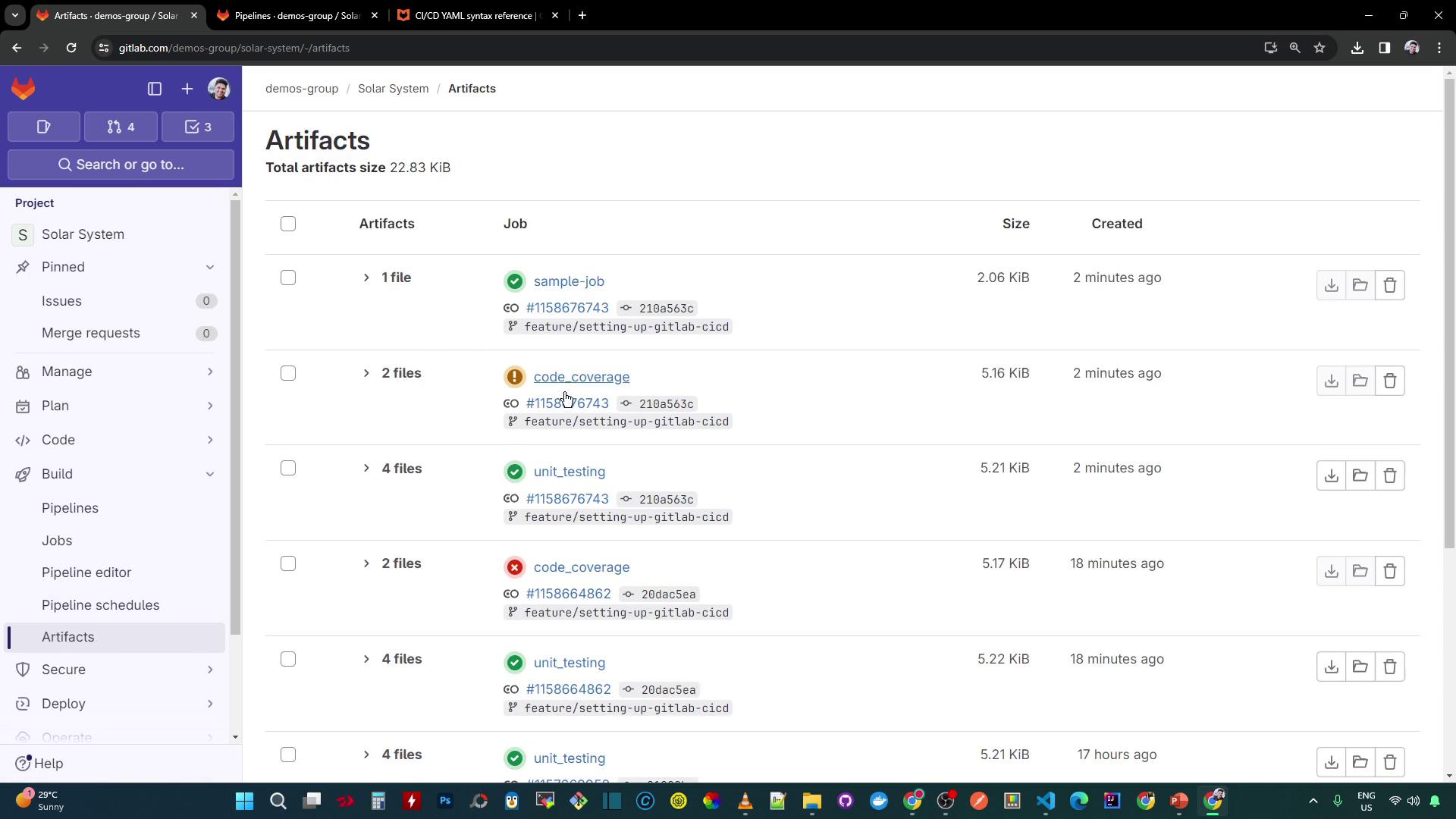Viewport: 1456px width, 819px height.
Task: Click the Search or go to field
Action: (x=121, y=165)
